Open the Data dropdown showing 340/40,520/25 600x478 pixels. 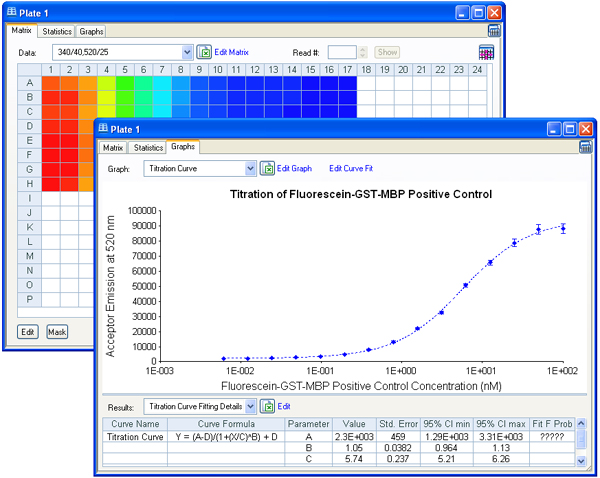187,52
